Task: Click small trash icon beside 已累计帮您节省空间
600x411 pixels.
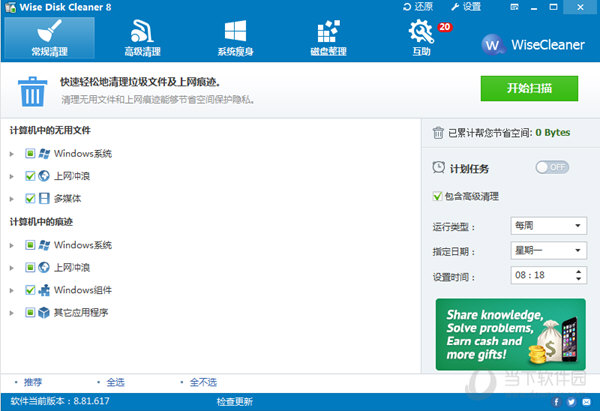Action: point(438,133)
